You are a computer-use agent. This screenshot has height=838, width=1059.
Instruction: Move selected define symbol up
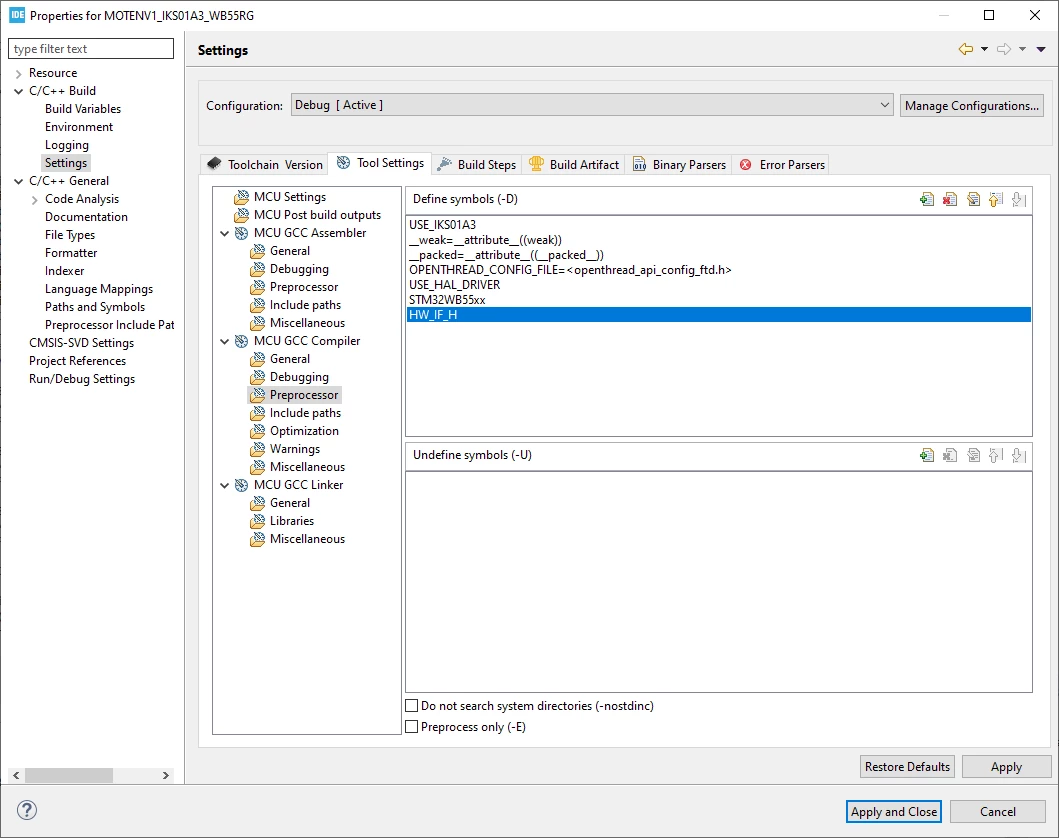point(996,199)
